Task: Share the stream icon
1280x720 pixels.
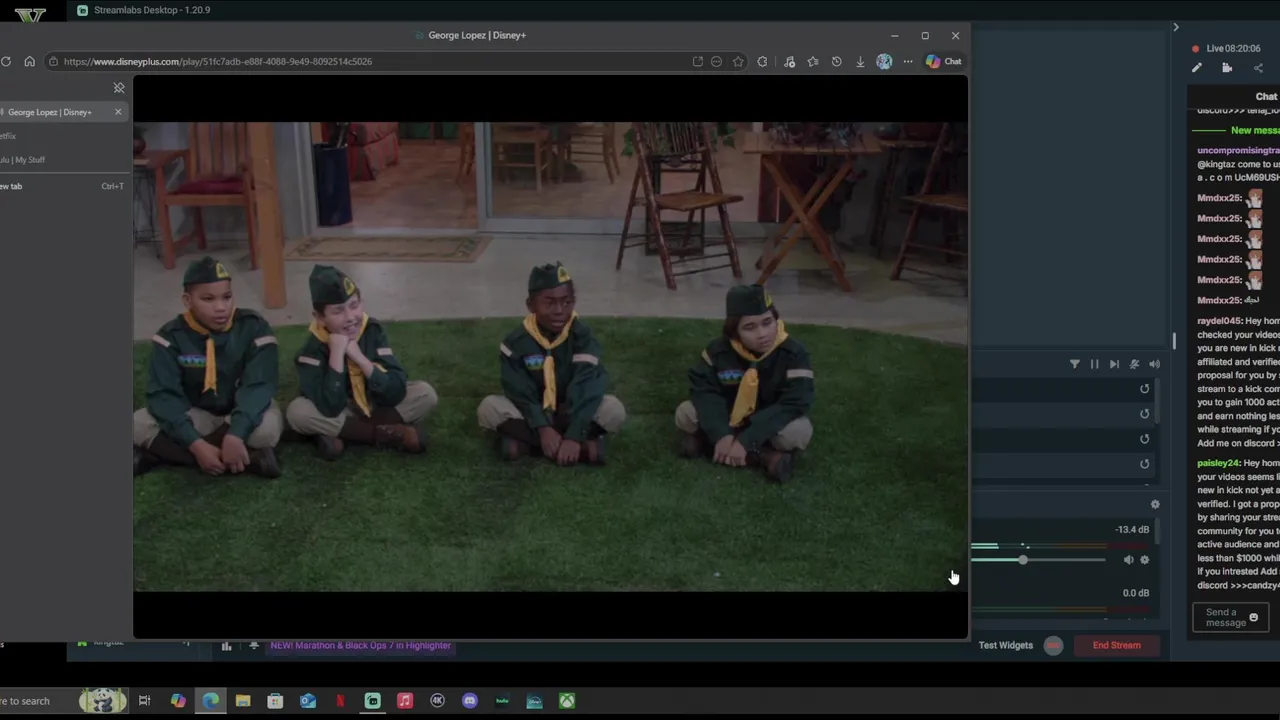Action: coord(1258,68)
